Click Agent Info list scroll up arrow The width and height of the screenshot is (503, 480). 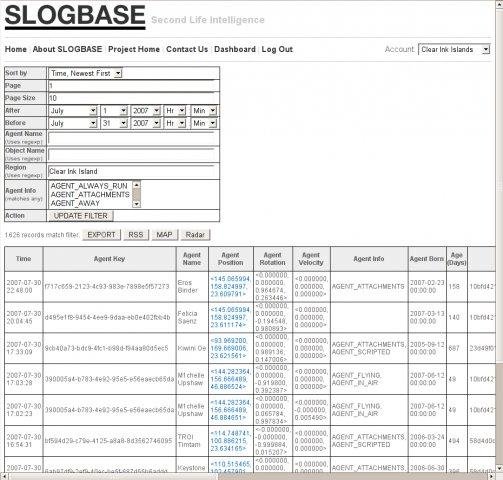click(136, 185)
